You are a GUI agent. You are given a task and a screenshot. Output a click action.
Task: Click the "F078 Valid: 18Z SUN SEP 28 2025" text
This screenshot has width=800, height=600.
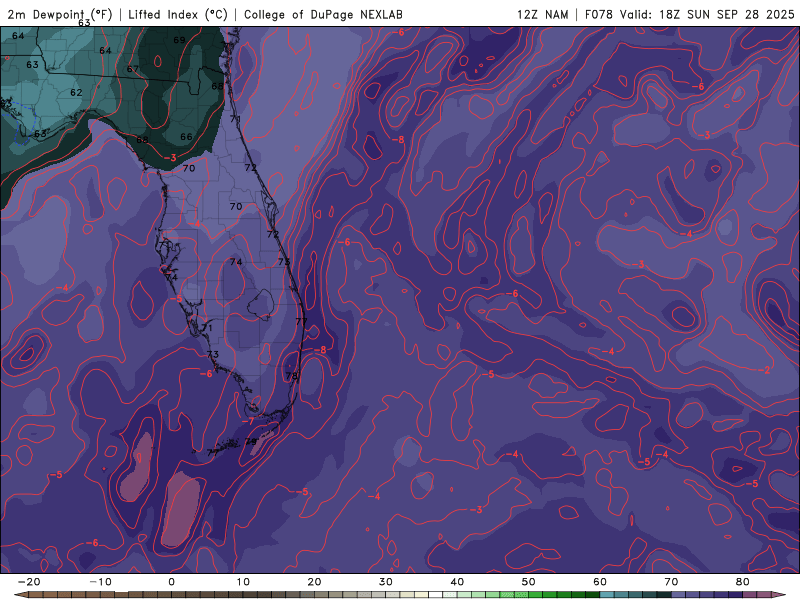click(689, 14)
